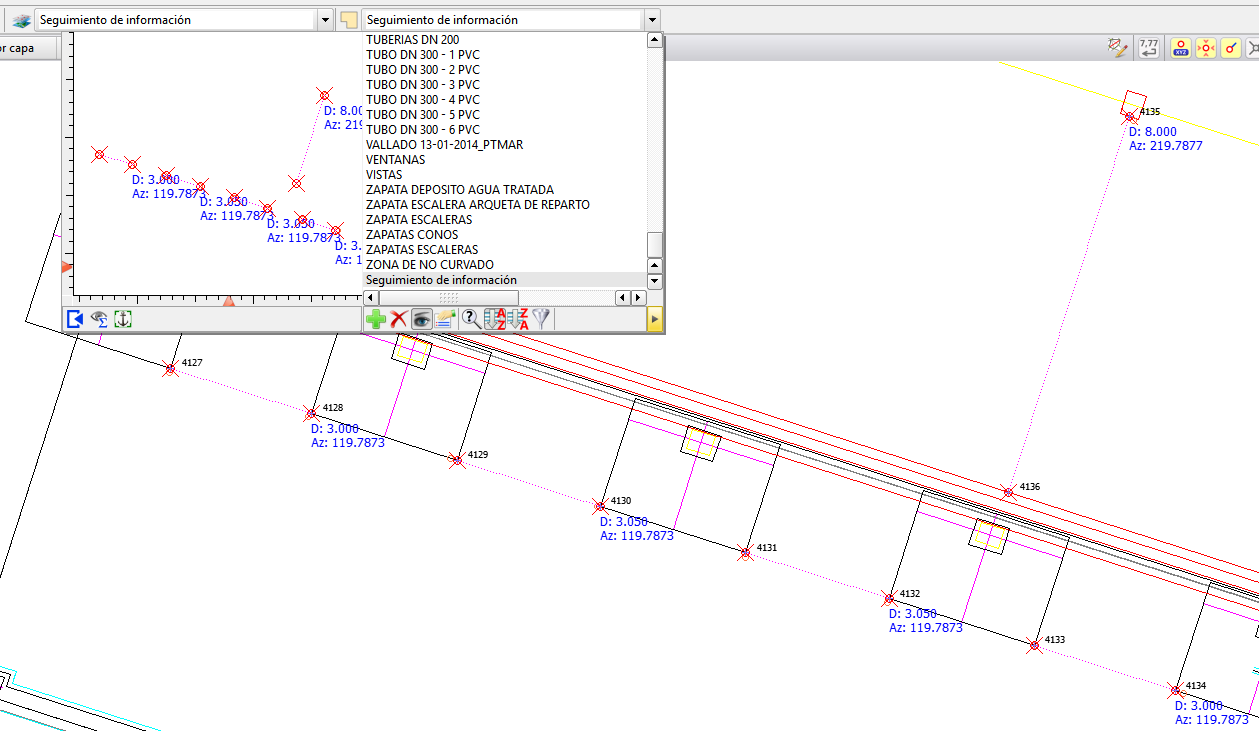Click the red X delete layer icon
Viewport: 1259px width, 731px height.
pyautogui.click(x=399, y=319)
